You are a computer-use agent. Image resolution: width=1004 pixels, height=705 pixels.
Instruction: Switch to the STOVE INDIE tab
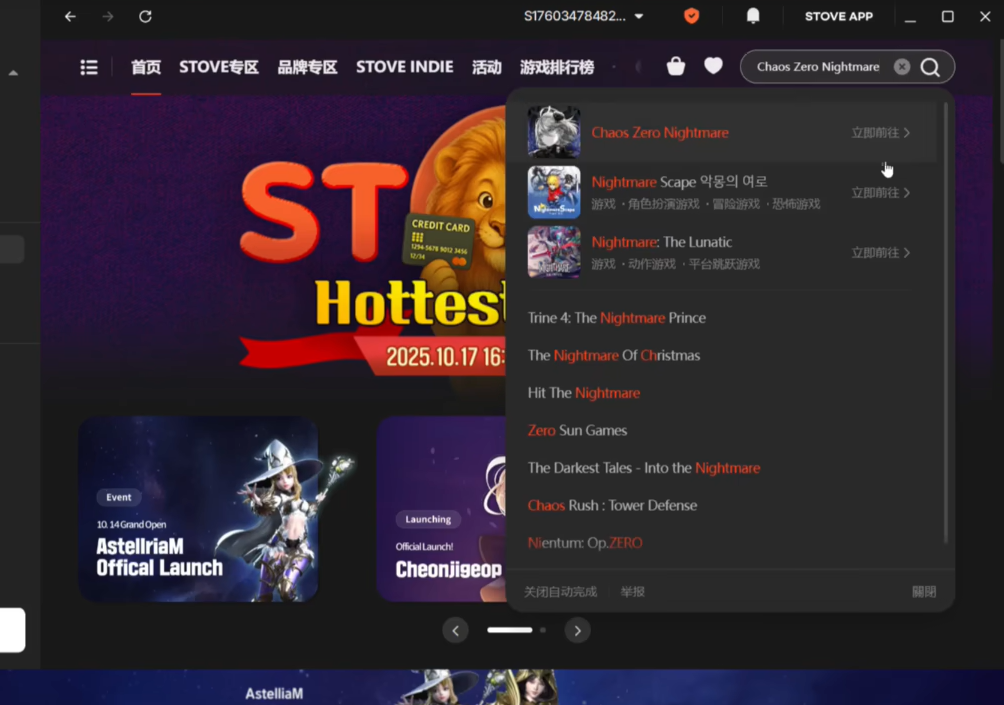pos(404,67)
